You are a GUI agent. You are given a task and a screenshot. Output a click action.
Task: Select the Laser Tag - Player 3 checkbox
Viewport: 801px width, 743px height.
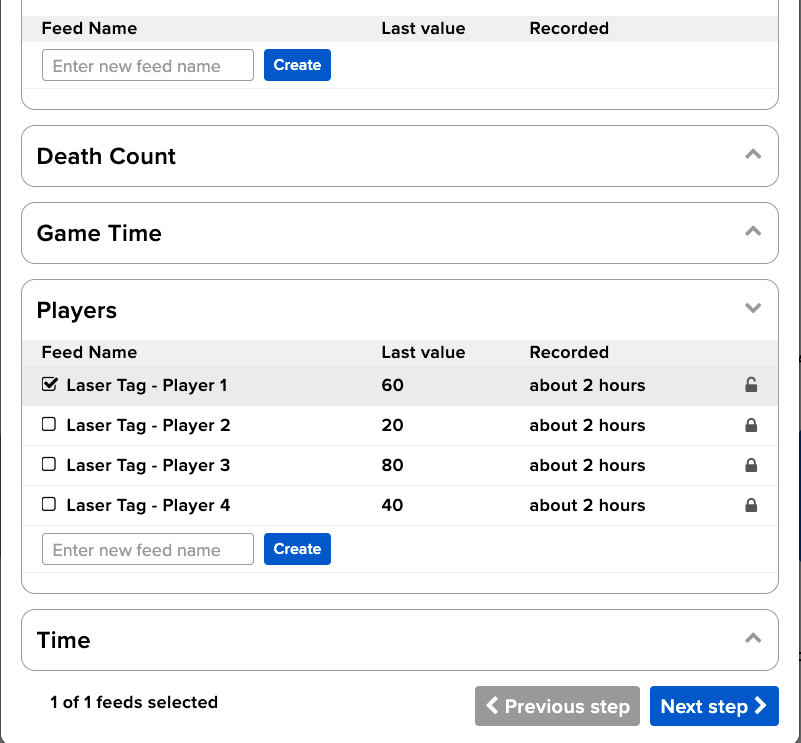49,464
